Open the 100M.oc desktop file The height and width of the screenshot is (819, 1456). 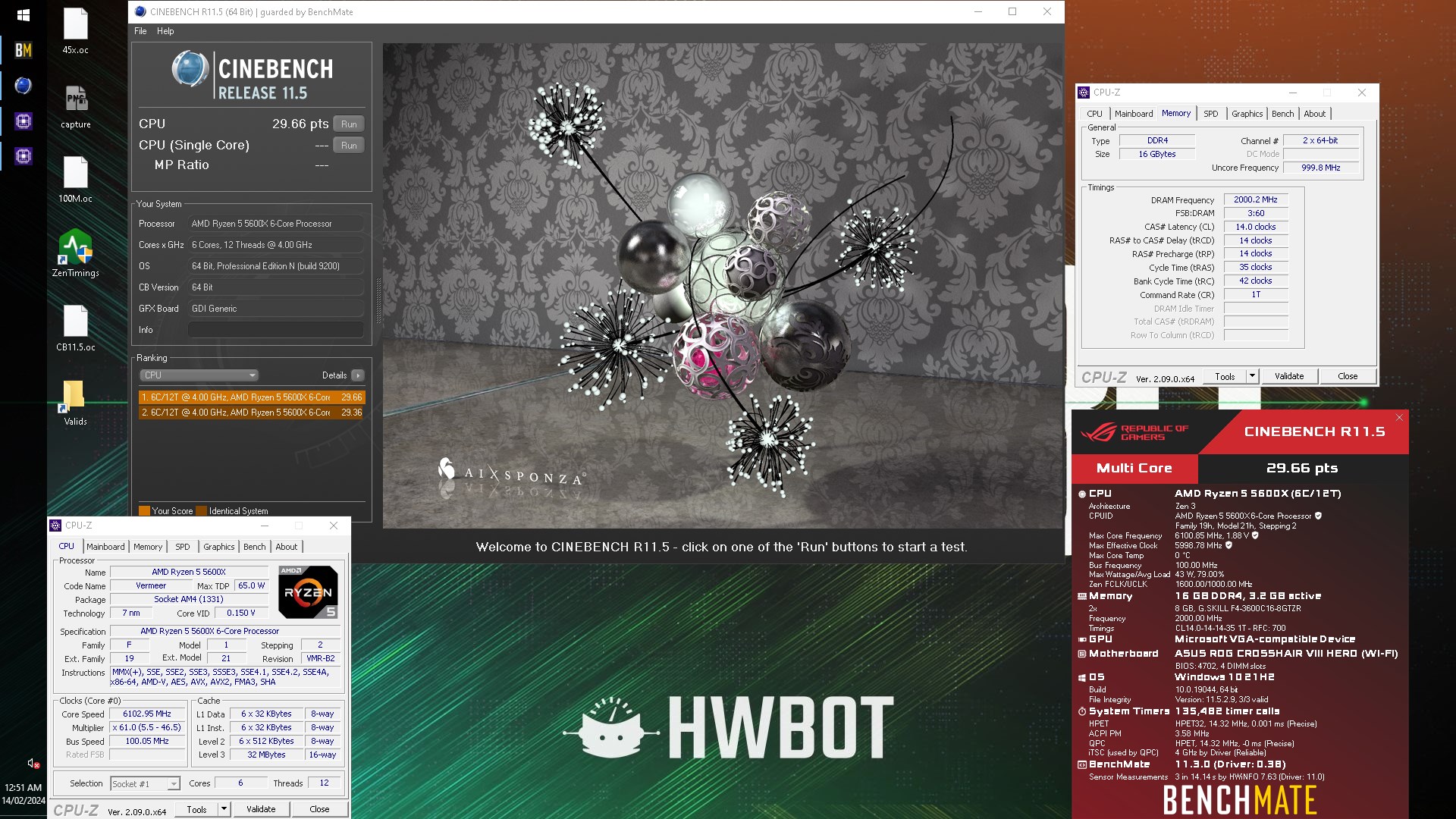[75, 180]
